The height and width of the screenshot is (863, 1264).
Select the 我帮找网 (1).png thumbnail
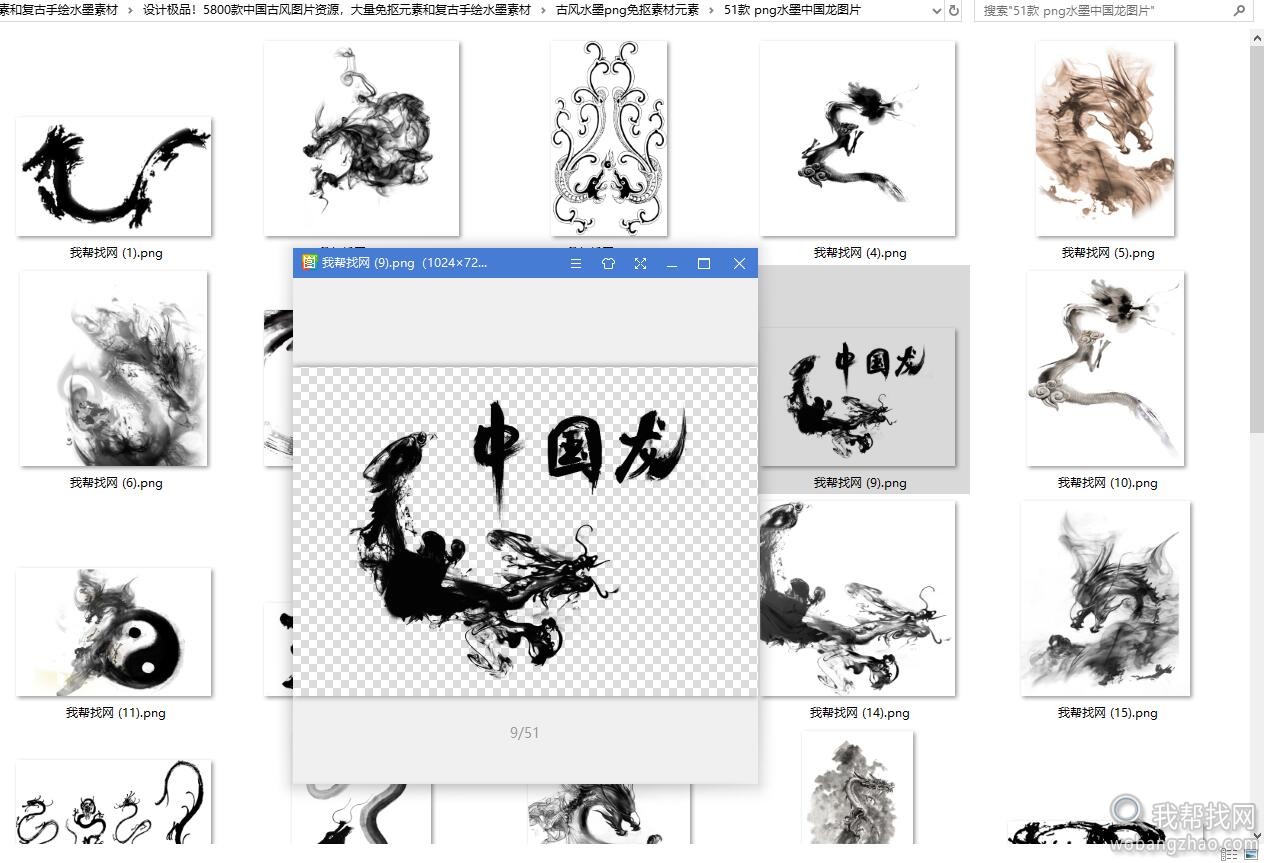point(113,176)
